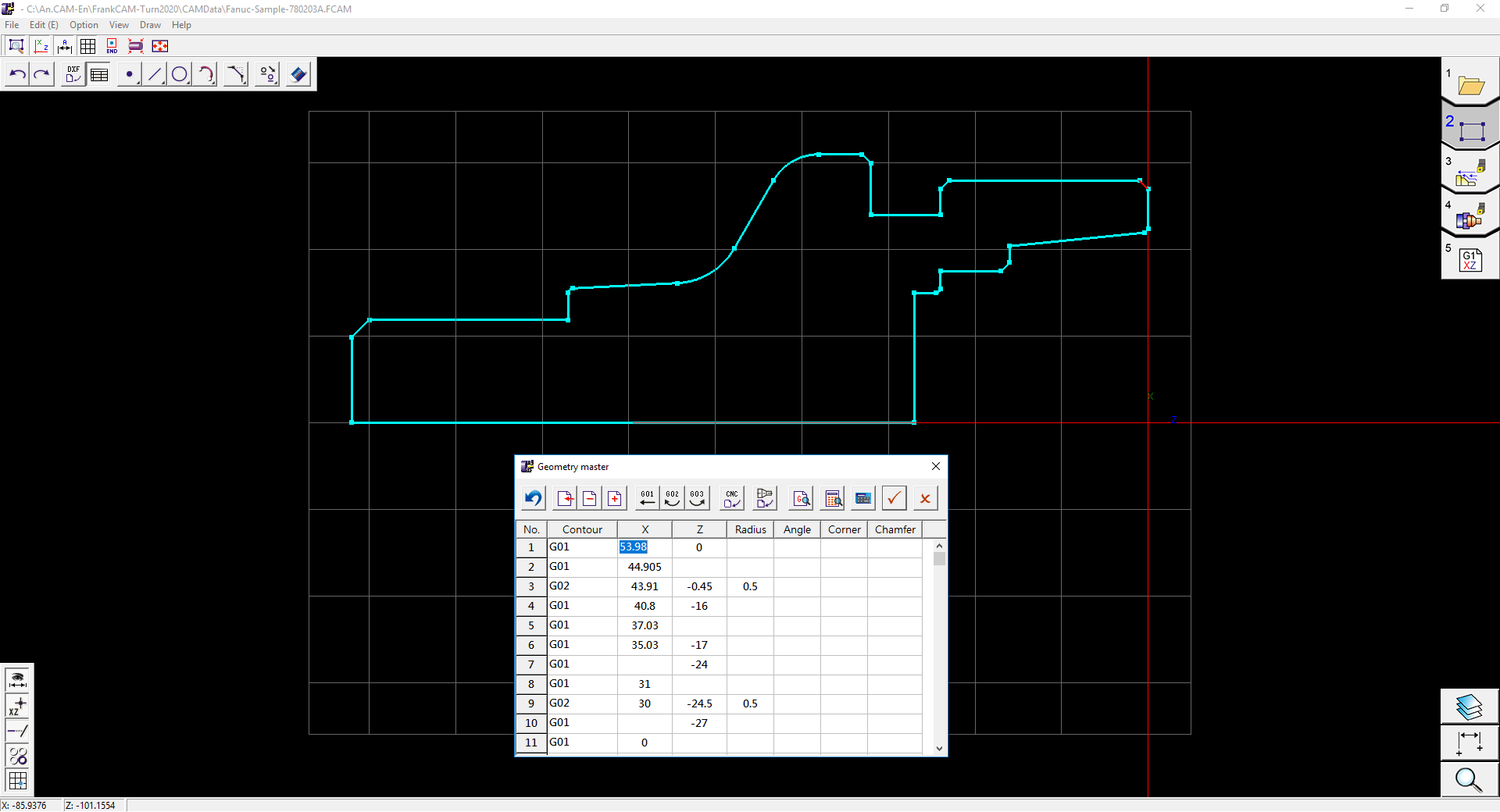Screen dimensions: 1500x812
Task: Click the zoom extents icon with red arrows
Action: (x=160, y=46)
